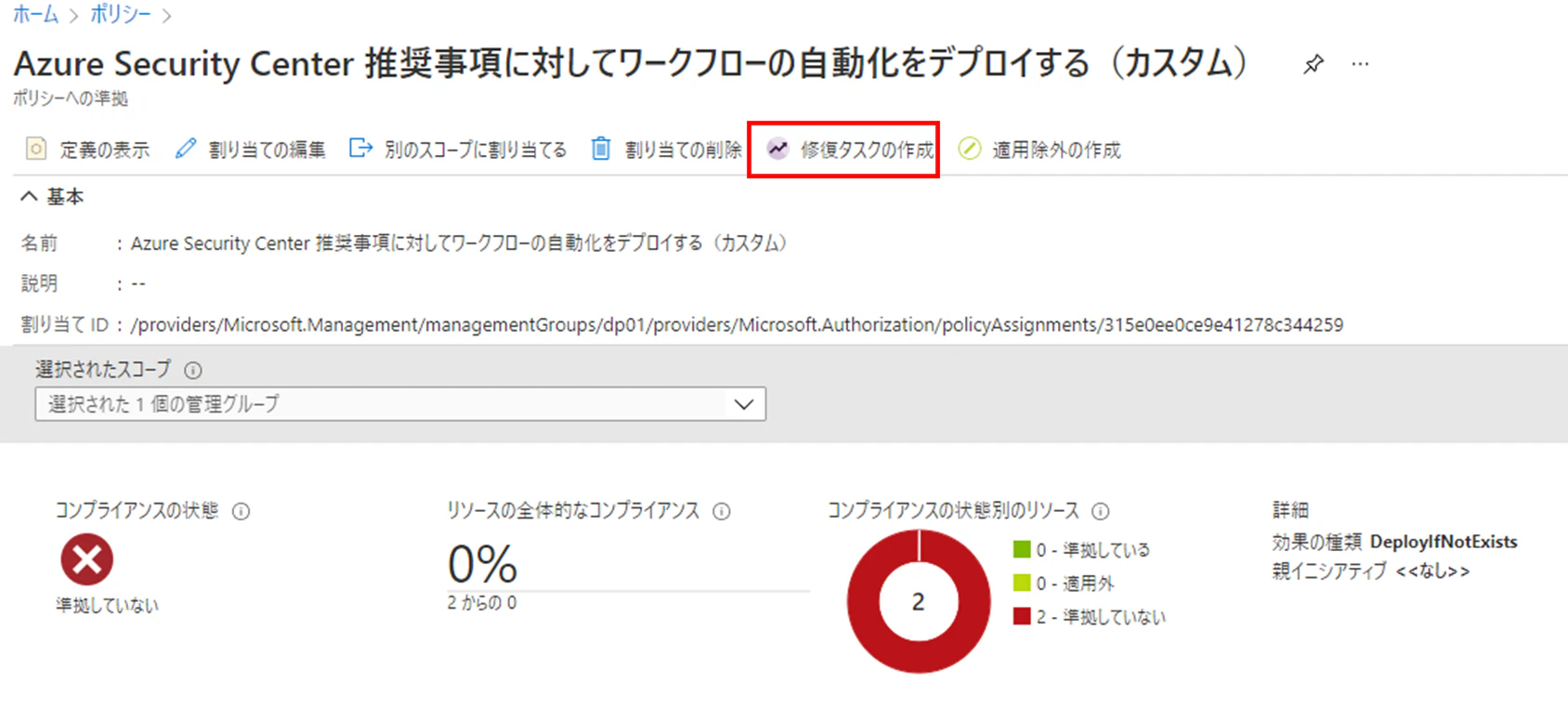Click the red 準拠していない legend swatch
The height and width of the screenshot is (709, 1568).
click(x=1022, y=616)
